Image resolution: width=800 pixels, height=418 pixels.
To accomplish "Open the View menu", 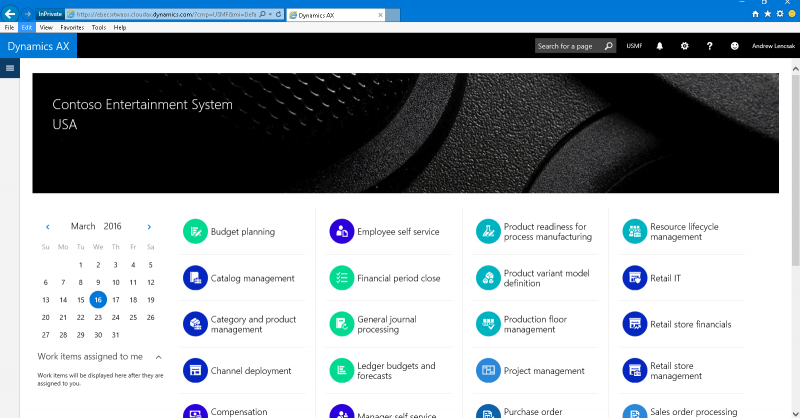I will point(46,28).
